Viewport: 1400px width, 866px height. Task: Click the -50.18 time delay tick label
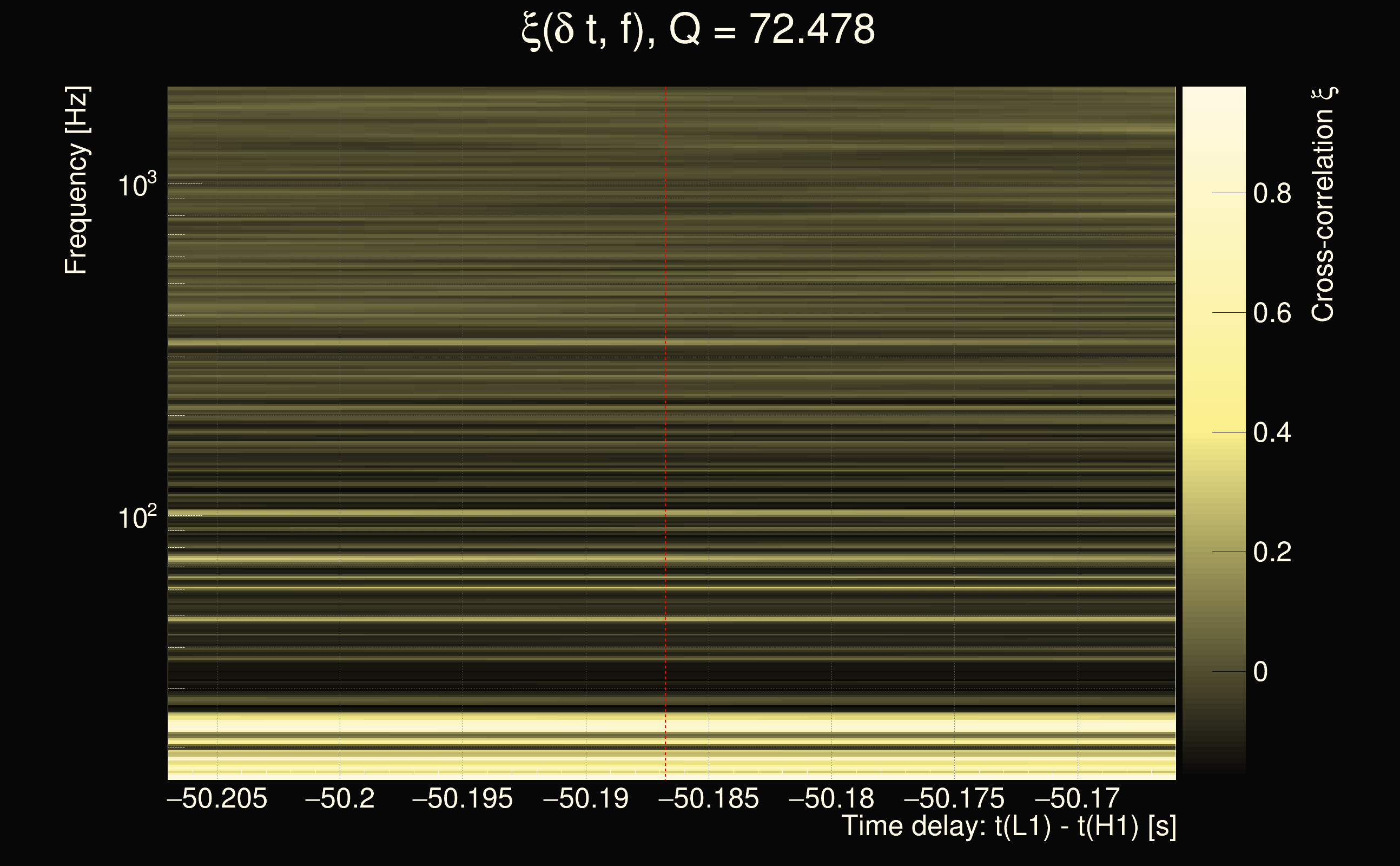pyautogui.click(x=831, y=798)
